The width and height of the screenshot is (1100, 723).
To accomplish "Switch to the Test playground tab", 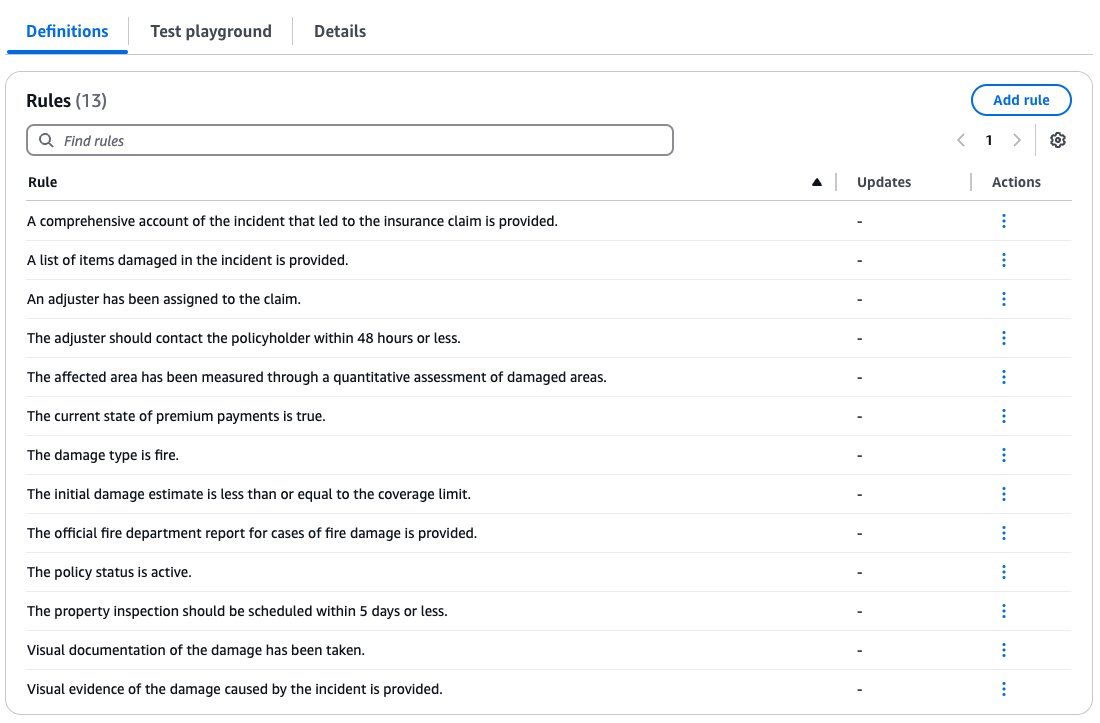I will 210,31.
